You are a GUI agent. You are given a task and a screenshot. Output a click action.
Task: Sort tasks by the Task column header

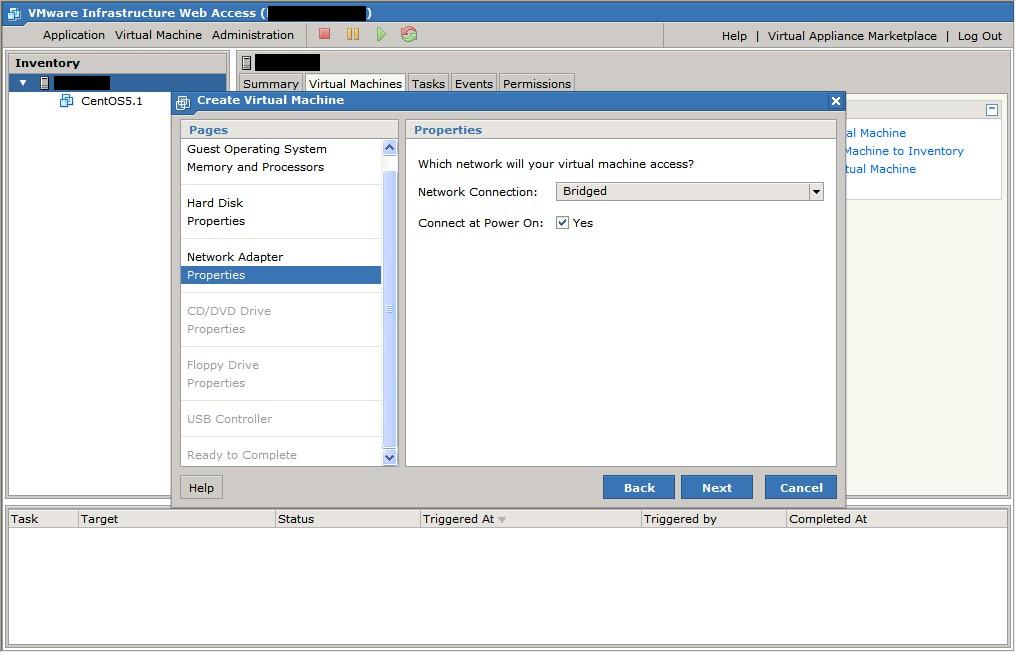coord(43,519)
